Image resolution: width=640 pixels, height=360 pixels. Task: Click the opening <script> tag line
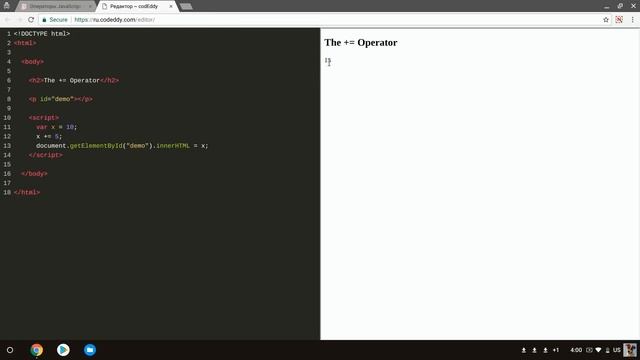44,118
